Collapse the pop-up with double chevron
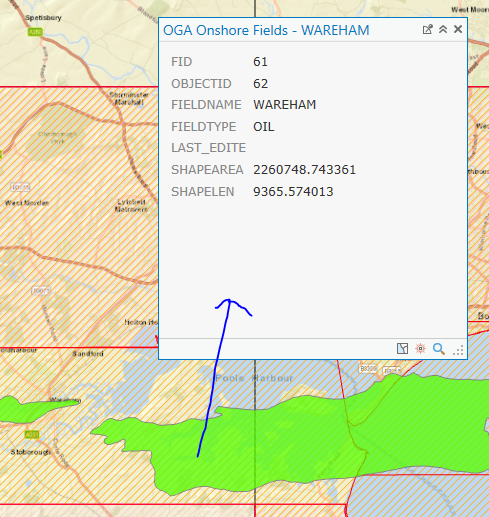 pyautogui.click(x=443, y=29)
